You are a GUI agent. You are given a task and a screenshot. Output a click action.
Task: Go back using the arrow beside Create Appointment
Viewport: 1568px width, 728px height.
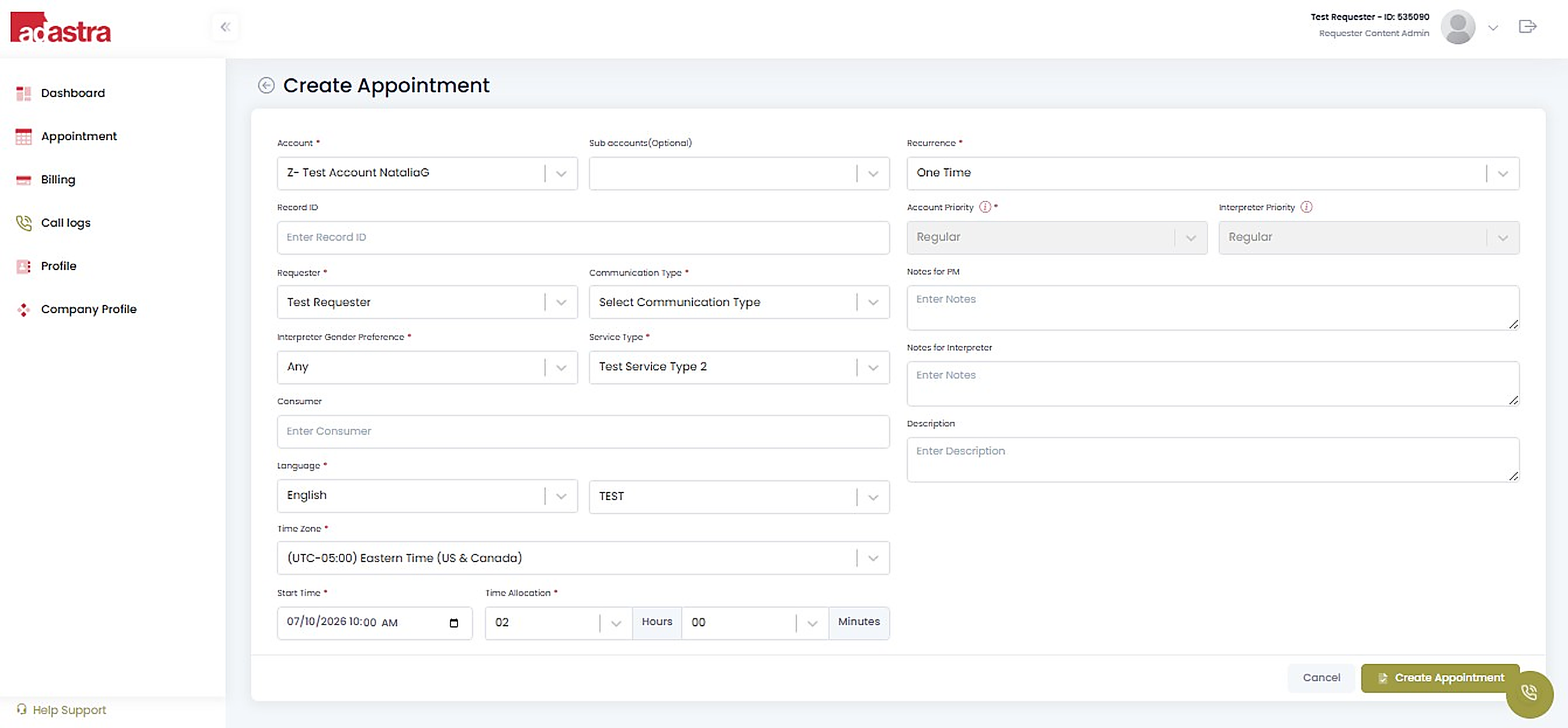tap(266, 85)
